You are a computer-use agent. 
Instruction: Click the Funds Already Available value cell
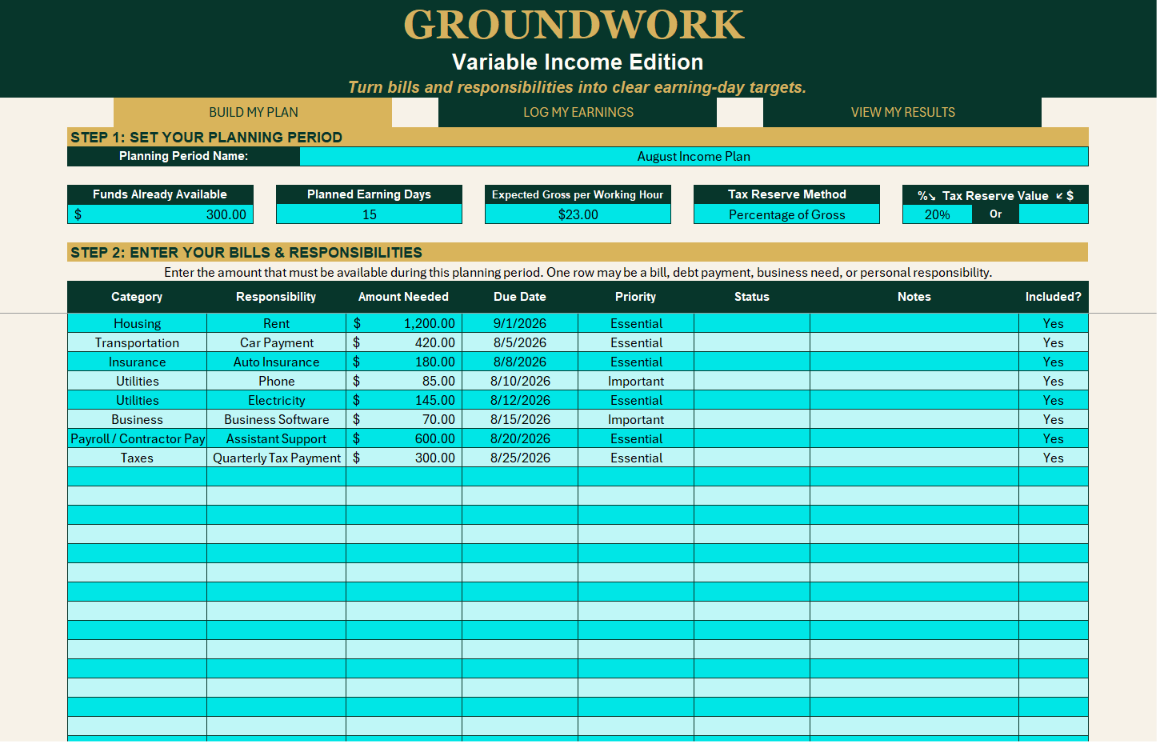coord(160,214)
